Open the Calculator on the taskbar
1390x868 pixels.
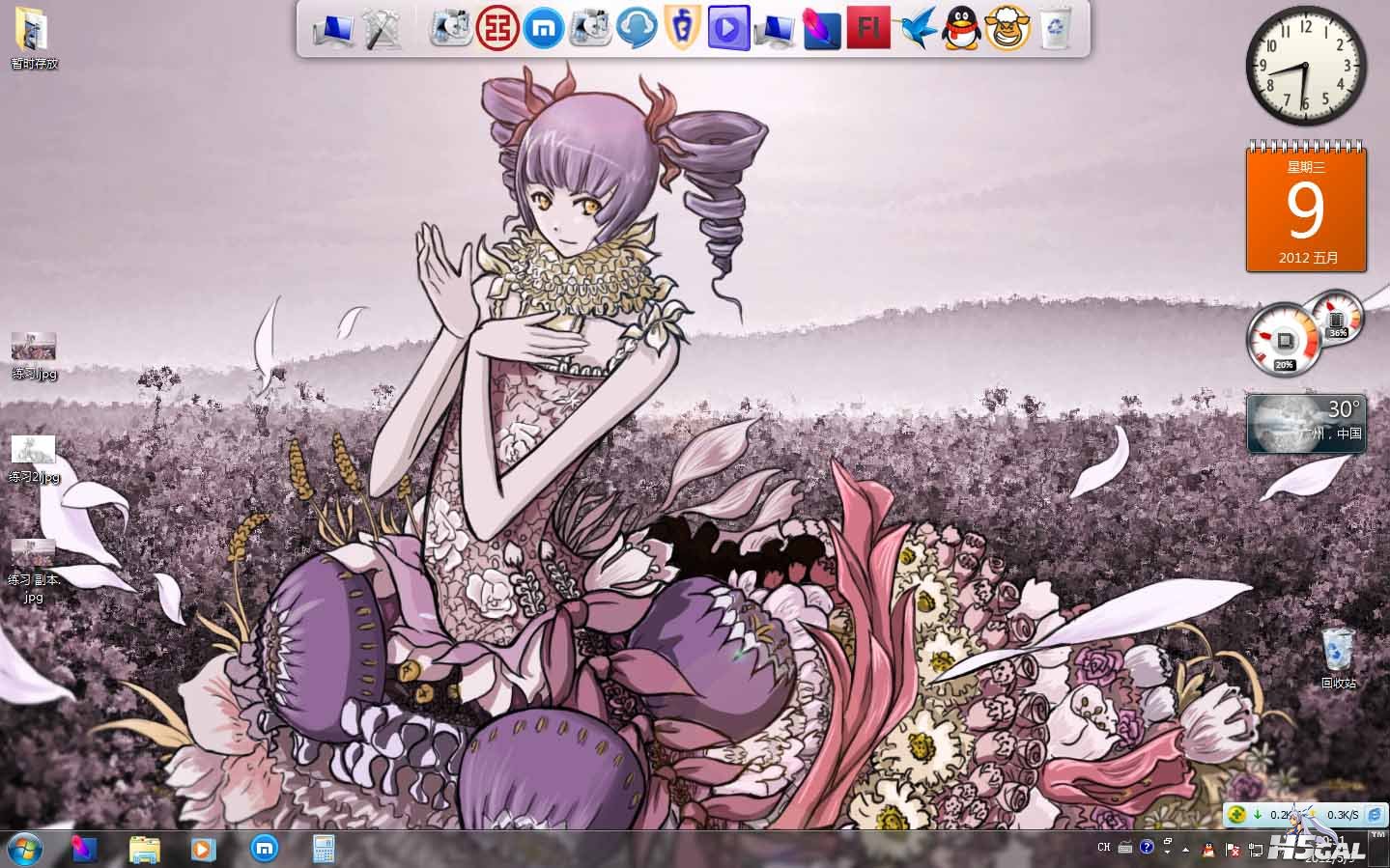[324, 850]
